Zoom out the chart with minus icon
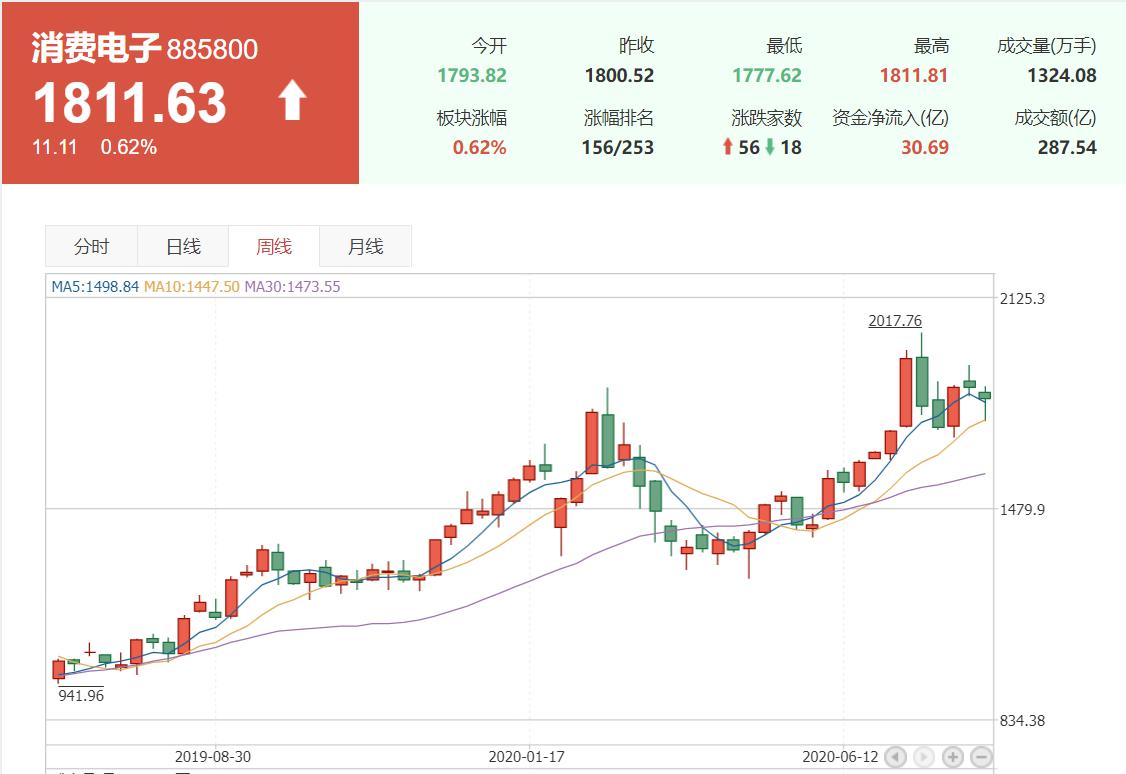The width and height of the screenshot is (1126, 774). tap(981, 757)
